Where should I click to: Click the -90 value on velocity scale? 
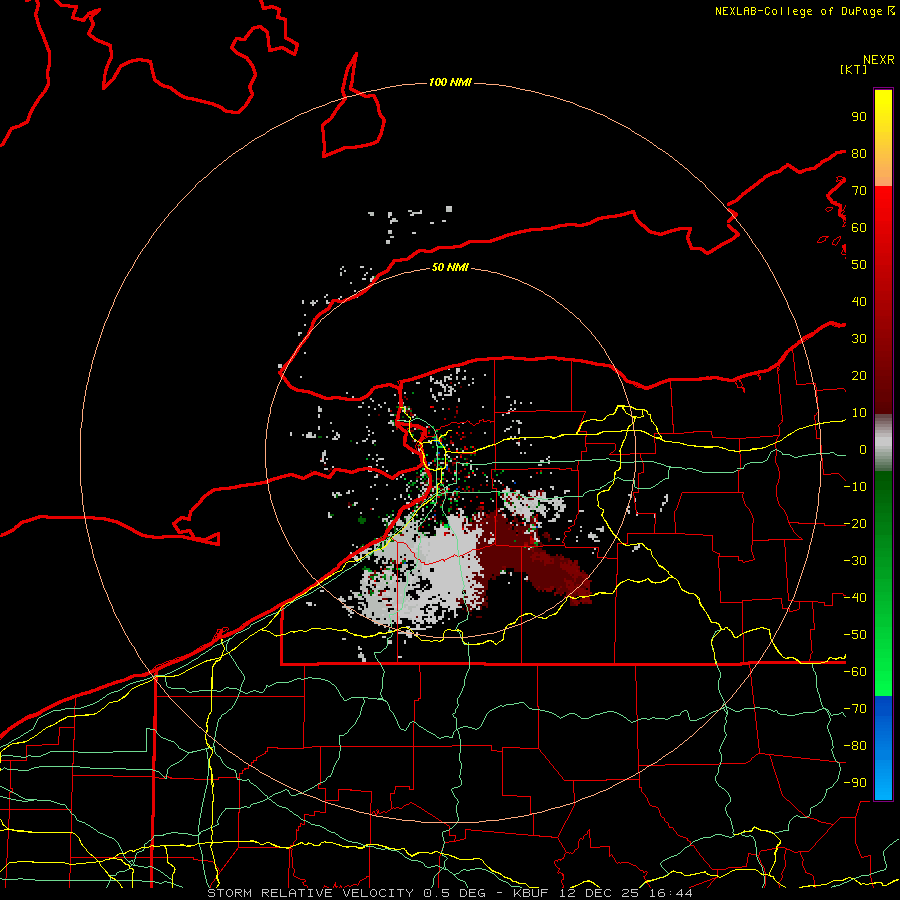coord(855,783)
